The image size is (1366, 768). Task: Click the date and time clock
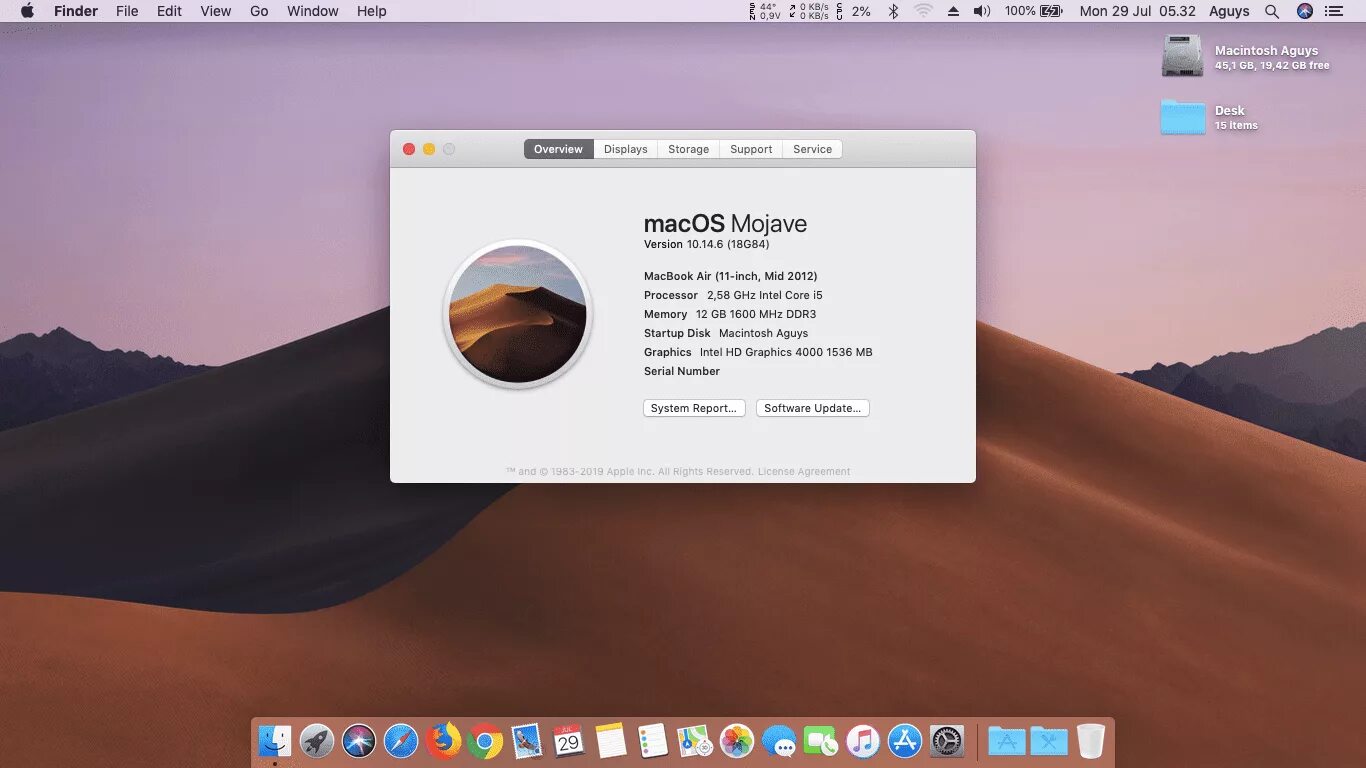(1138, 11)
